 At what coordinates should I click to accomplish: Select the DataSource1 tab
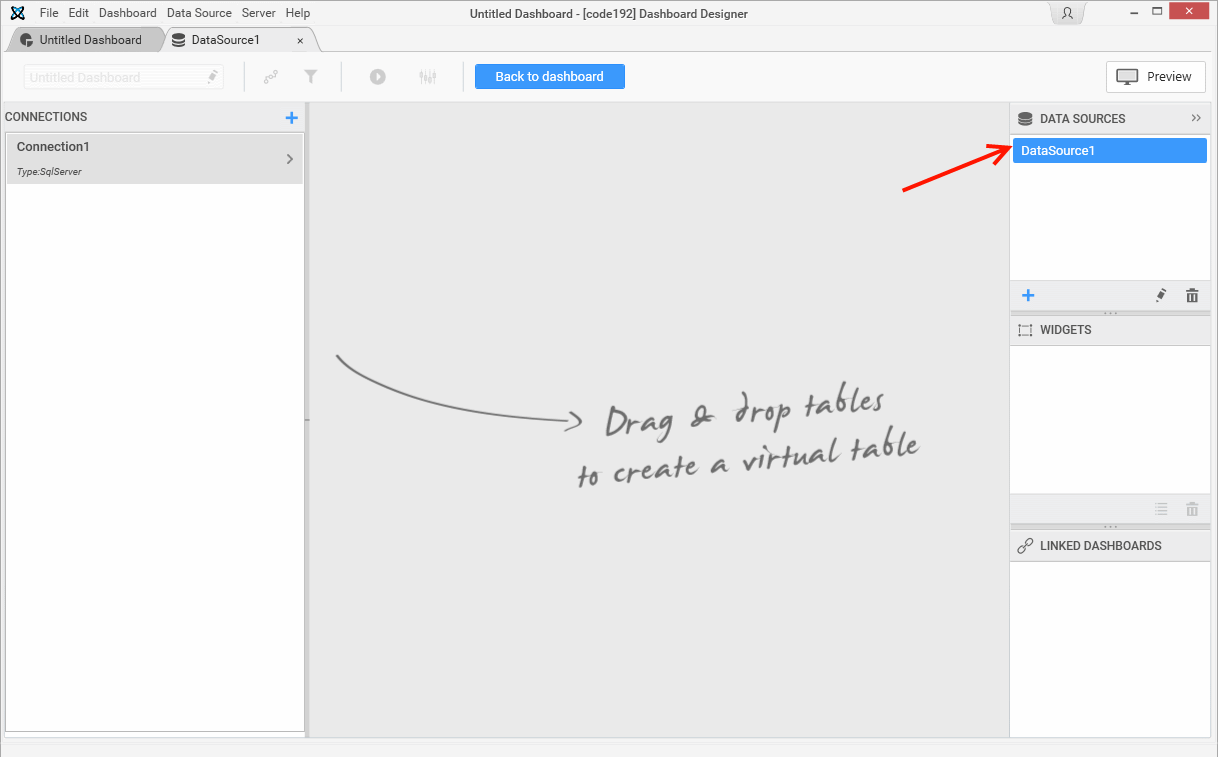tap(238, 40)
